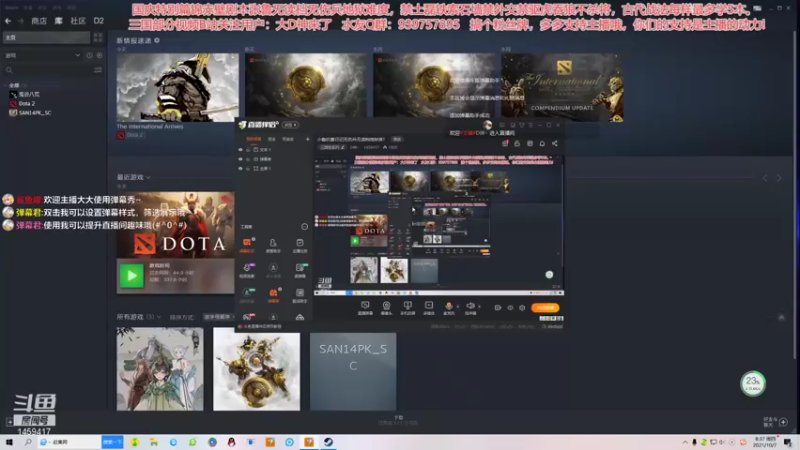
Task: Open the task clipboard tool in toolbox
Action: tap(299, 244)
